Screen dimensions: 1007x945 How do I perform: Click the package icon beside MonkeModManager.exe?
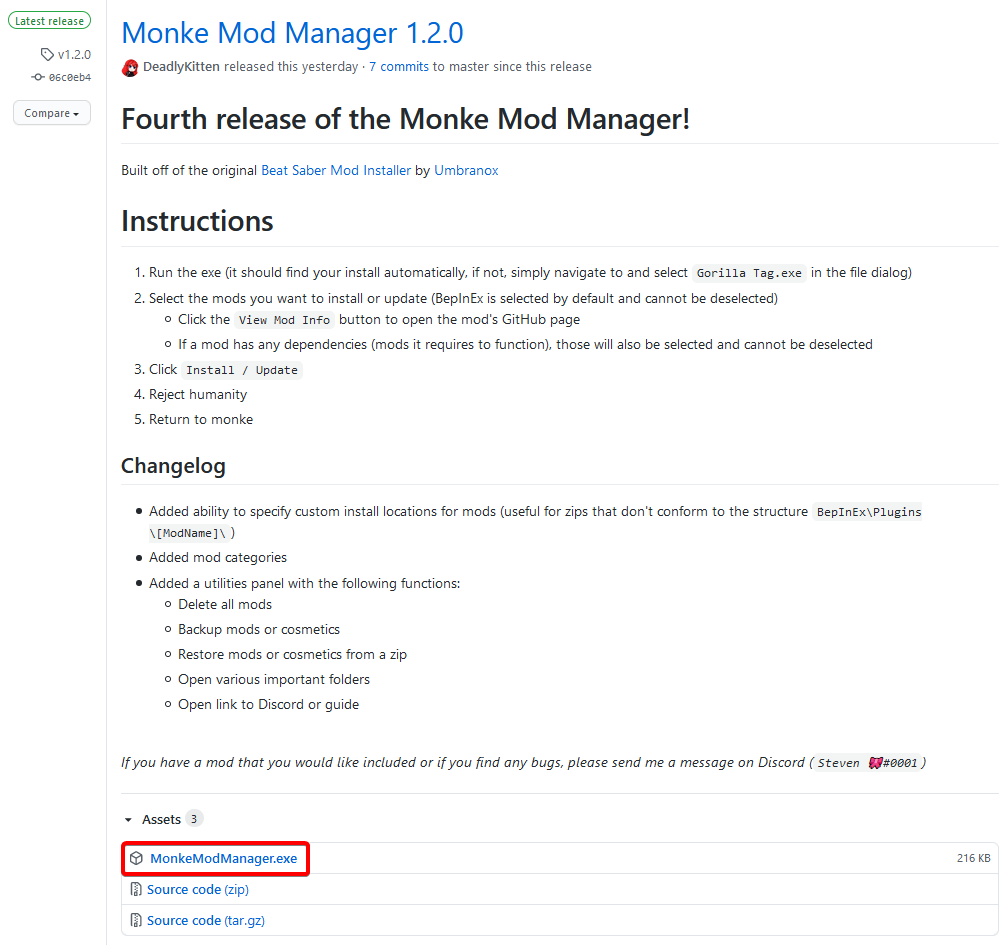point(136,859)
